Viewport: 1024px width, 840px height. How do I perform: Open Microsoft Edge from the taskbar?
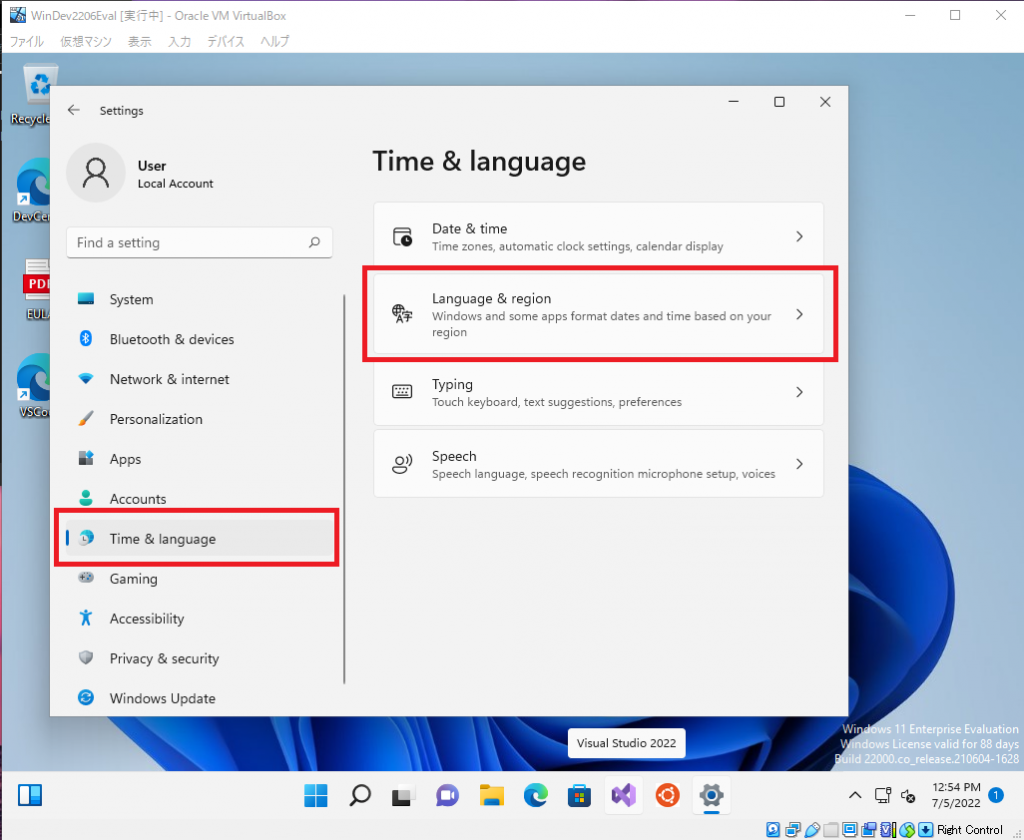click(x=536, y=795)
